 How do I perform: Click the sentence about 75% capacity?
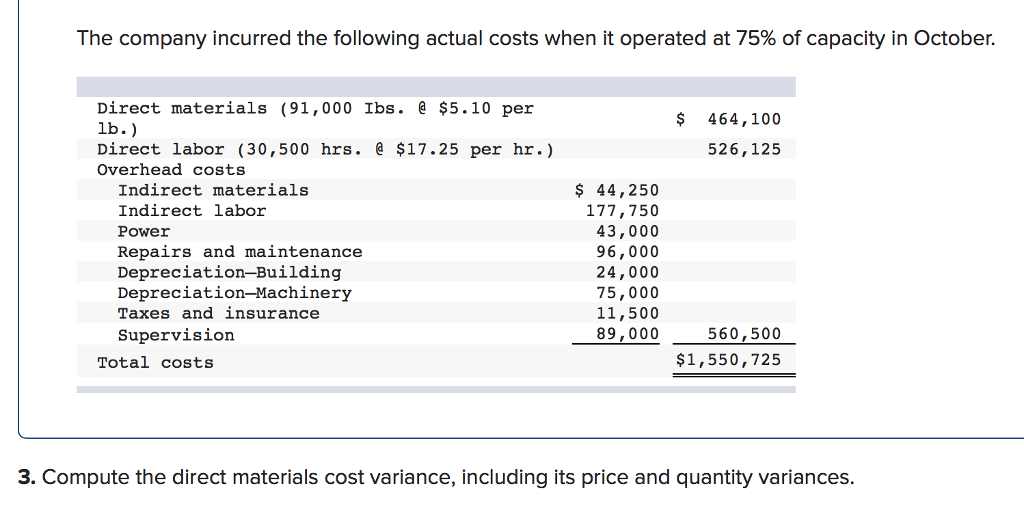(x=536, y=39)
